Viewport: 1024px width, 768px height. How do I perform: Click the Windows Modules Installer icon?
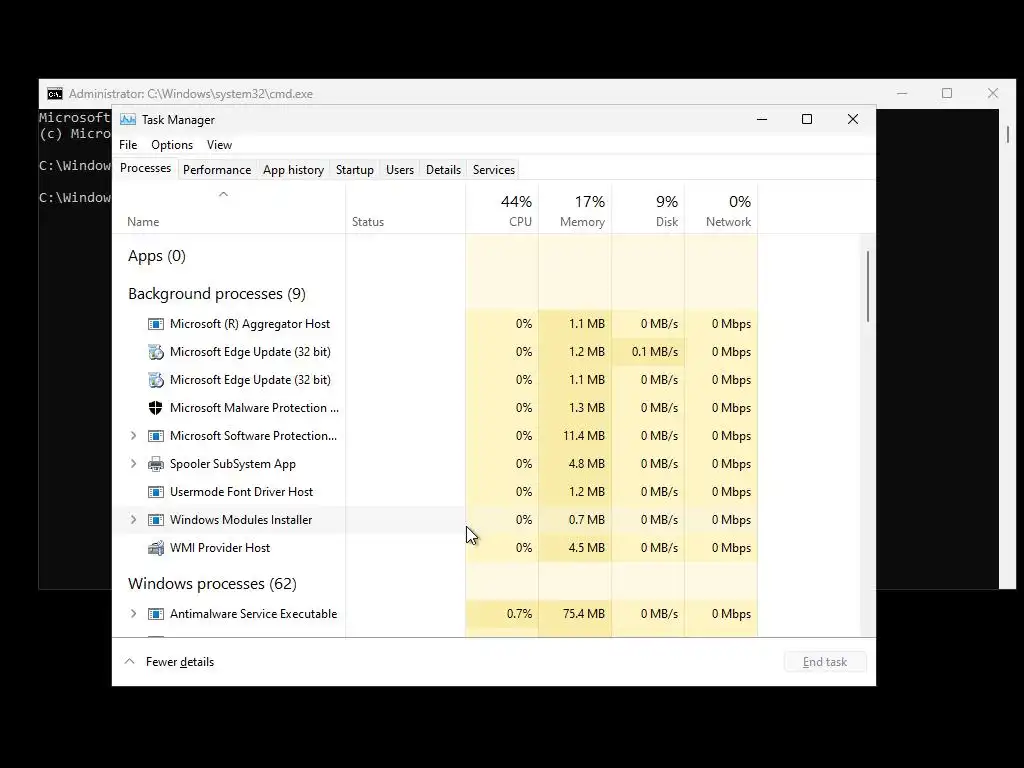point(155,520)
